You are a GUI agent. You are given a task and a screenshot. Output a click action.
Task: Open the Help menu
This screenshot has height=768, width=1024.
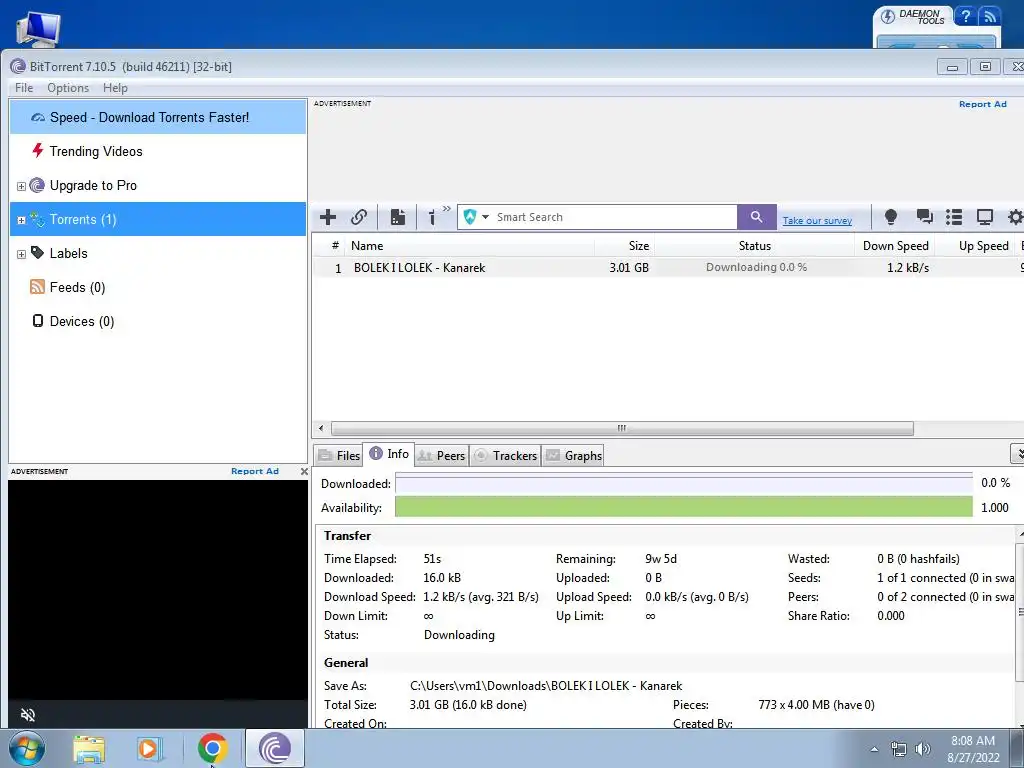click(x=115, y=88)
